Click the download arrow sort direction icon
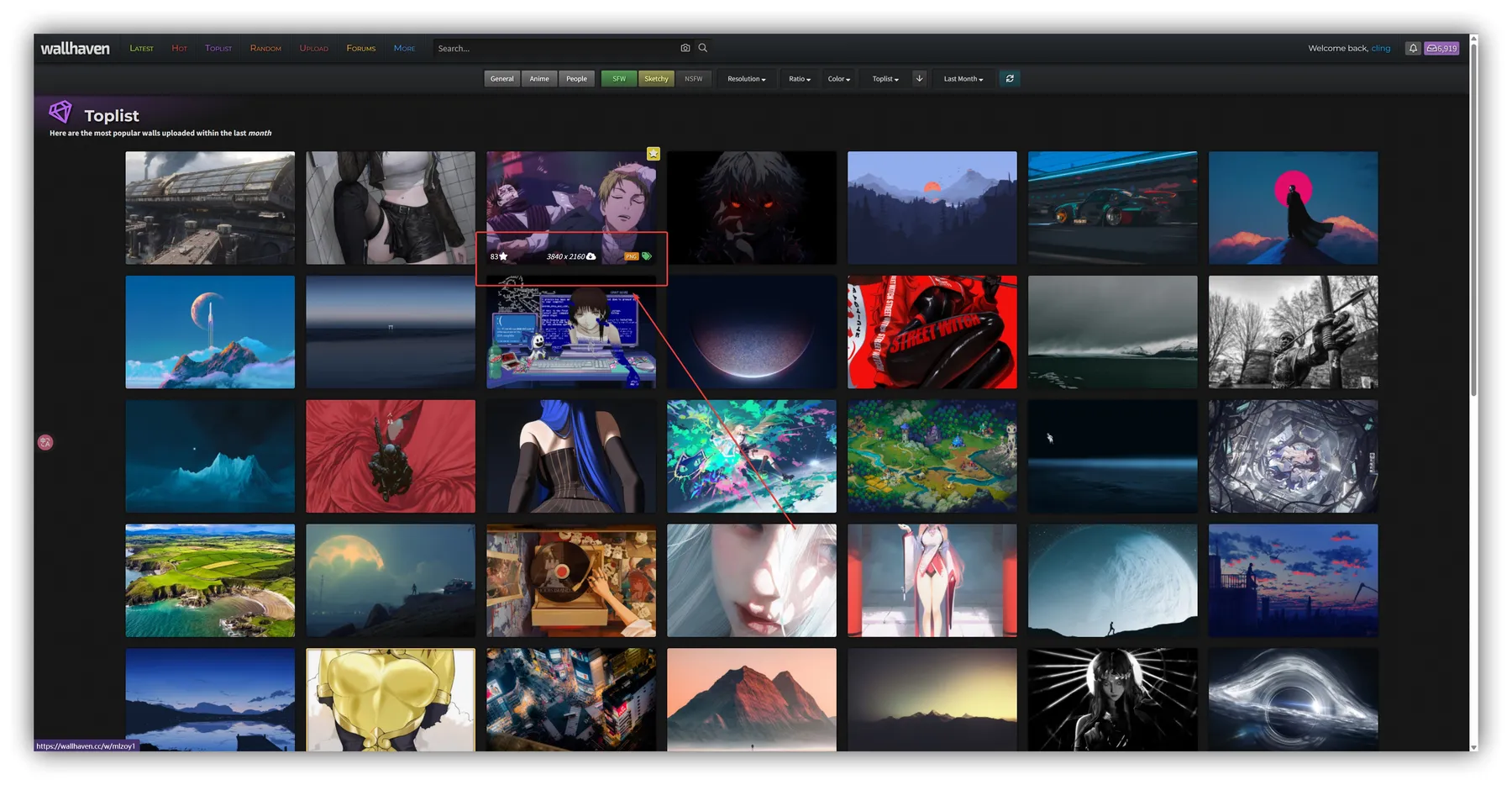1512x785 pixels. pos(920,78)
